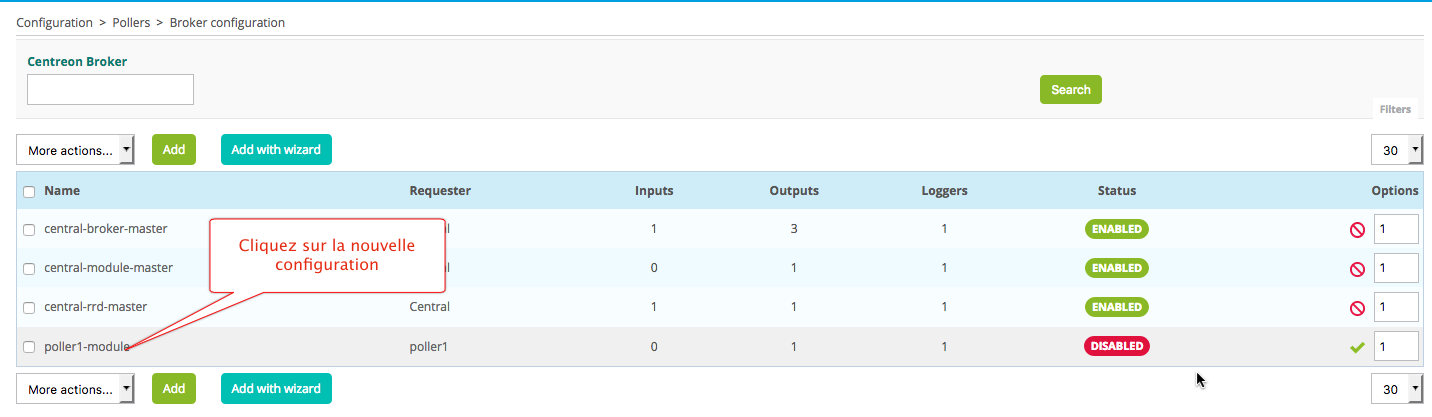Image resolution: width=1432 pixels, height=417 pixels.
Task: Disable central-broker-master using its red icon
Action: (1357, 230)
